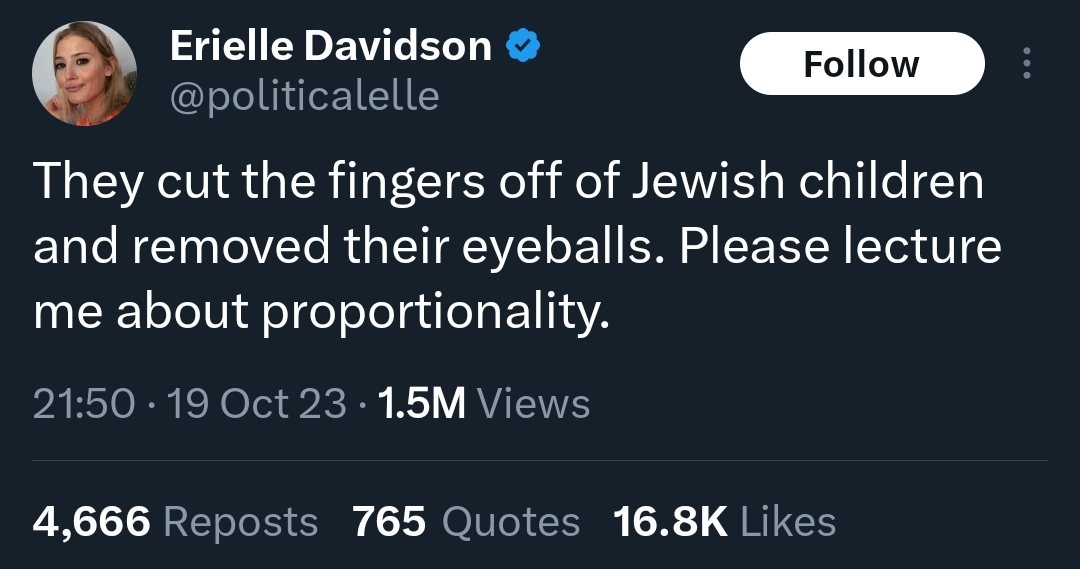Open the Erielle Davidson display name link
Screen dimensions: 1080x569
click(x=331, y=46)
